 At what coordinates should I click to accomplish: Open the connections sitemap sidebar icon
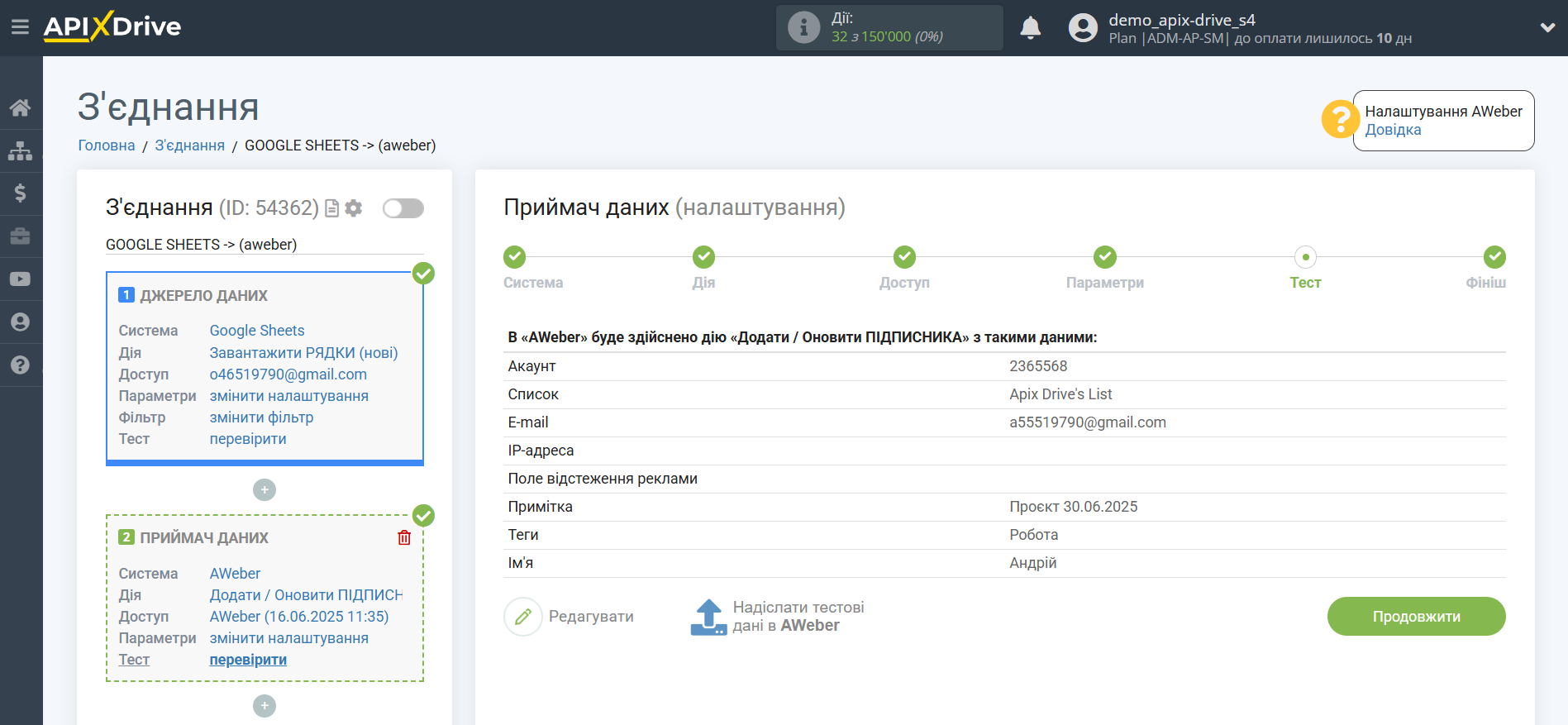tap(21, 150)
